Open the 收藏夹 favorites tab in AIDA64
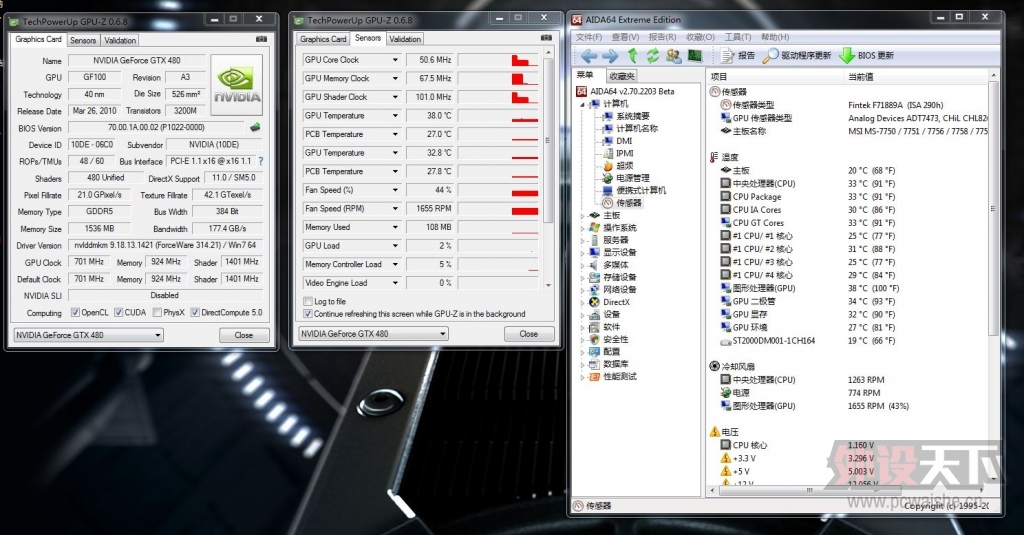 click(x=621, y=76)
